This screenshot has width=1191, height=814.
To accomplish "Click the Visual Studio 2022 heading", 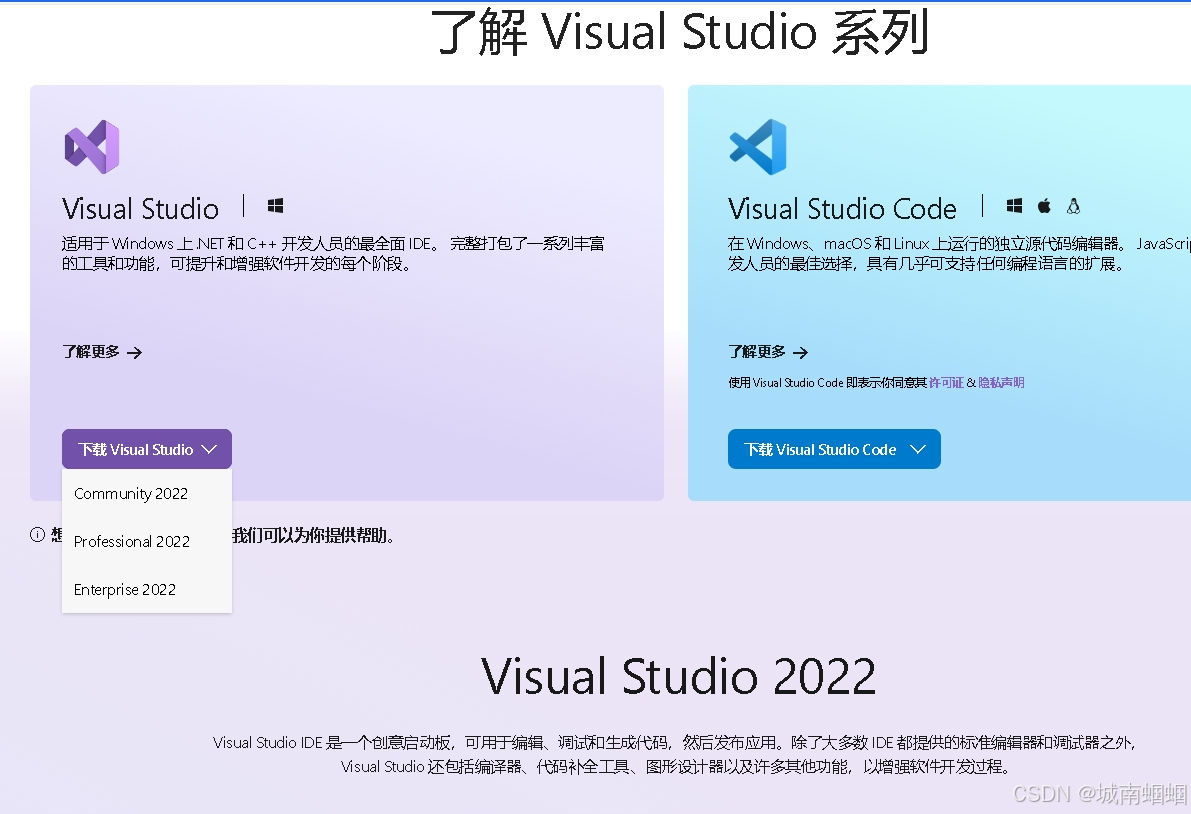I will coord(678,677).
